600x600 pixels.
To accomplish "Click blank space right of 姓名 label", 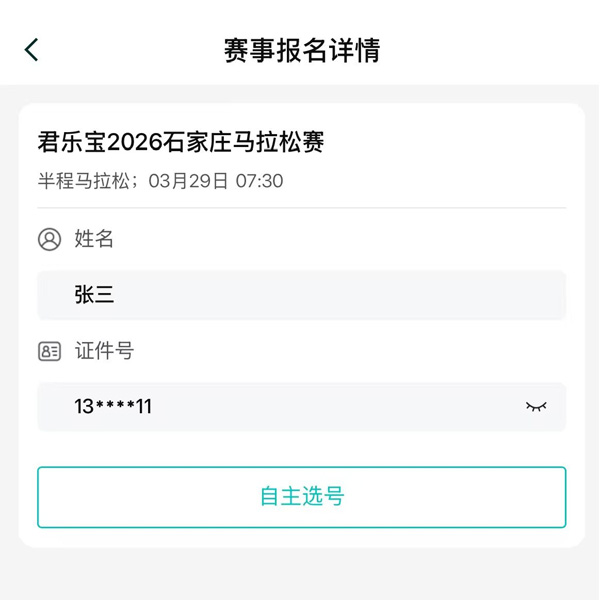I will pos(350,239).
